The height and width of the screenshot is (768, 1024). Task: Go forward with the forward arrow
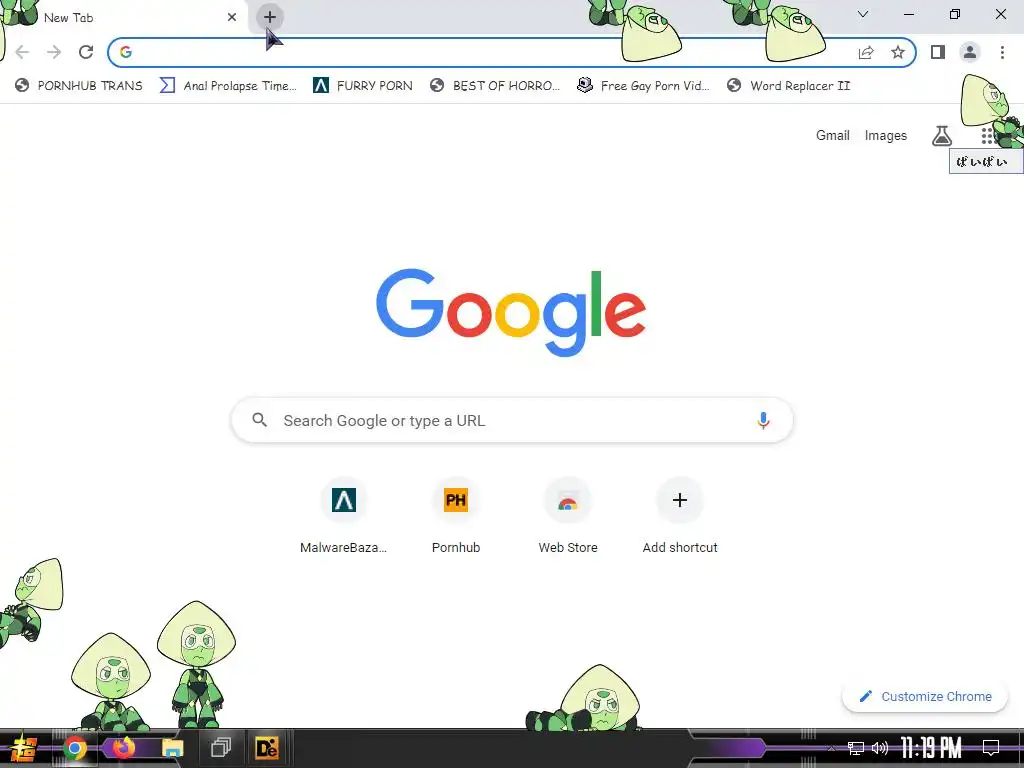point(54,52)
